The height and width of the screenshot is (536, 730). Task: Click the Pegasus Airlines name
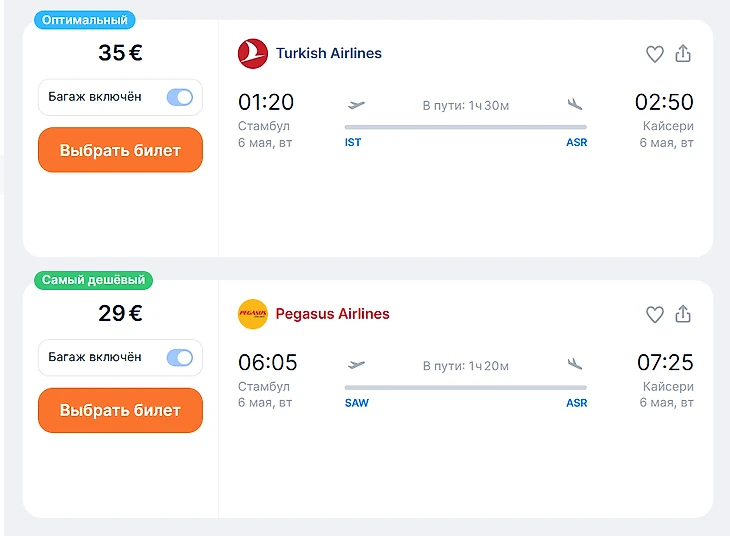click(x=333, y=314)
